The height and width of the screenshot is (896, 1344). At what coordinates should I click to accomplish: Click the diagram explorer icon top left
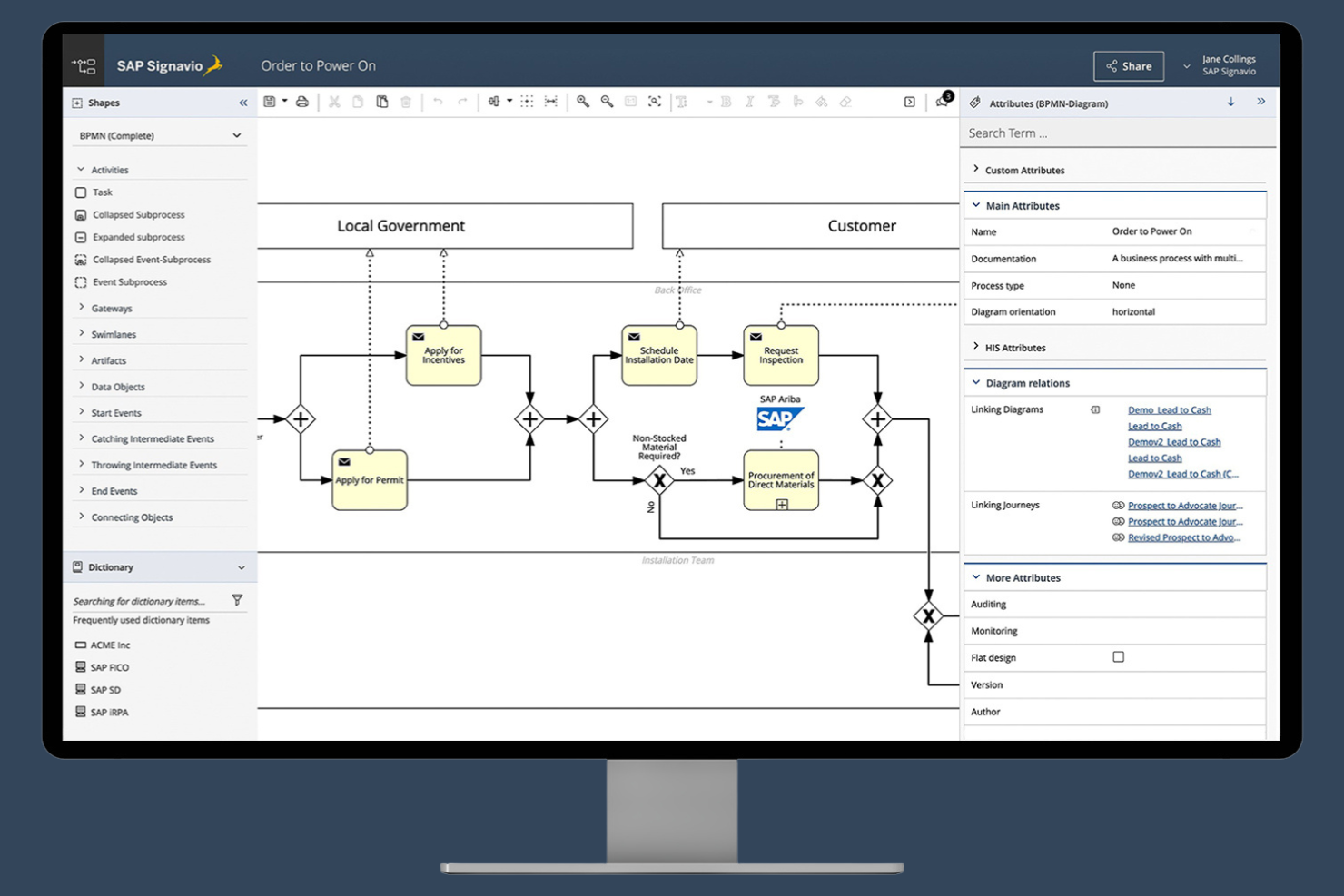pyautogui.click(x=84, y=65)
